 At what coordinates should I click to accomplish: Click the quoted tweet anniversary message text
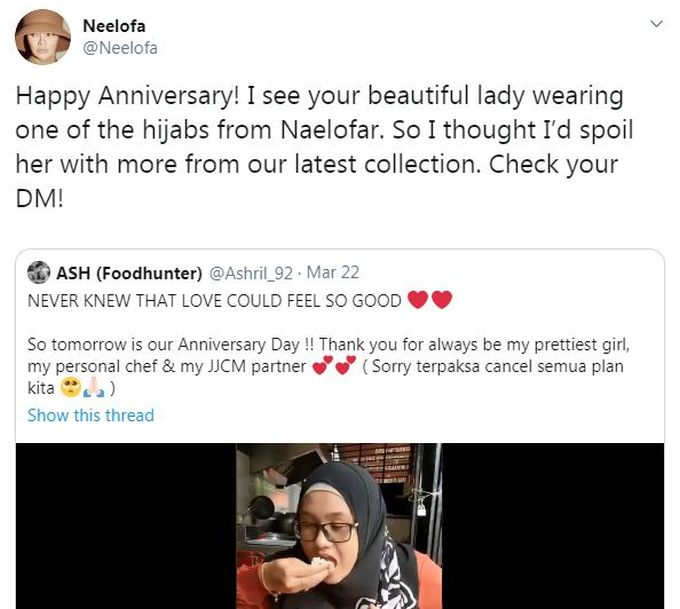click(x=328, y=366)
